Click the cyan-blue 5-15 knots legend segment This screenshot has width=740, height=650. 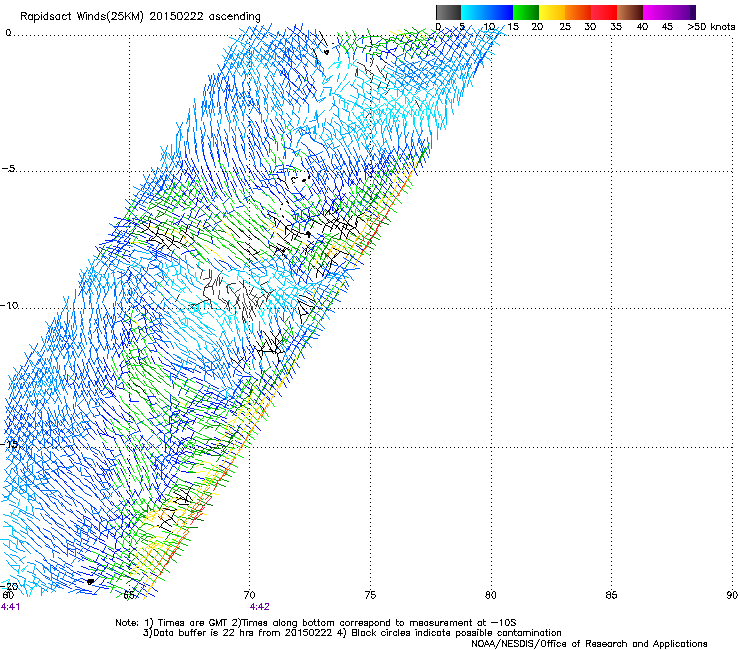point(487,12)
